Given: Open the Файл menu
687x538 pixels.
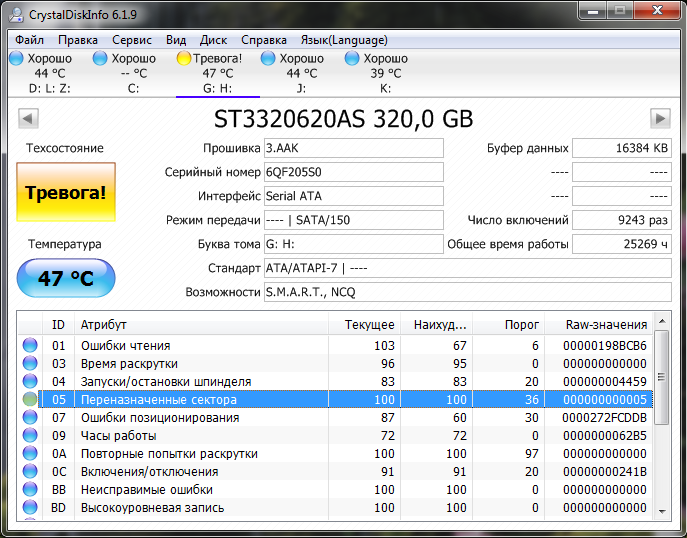Looking at the screenshot, I should (x=30, y=40).
